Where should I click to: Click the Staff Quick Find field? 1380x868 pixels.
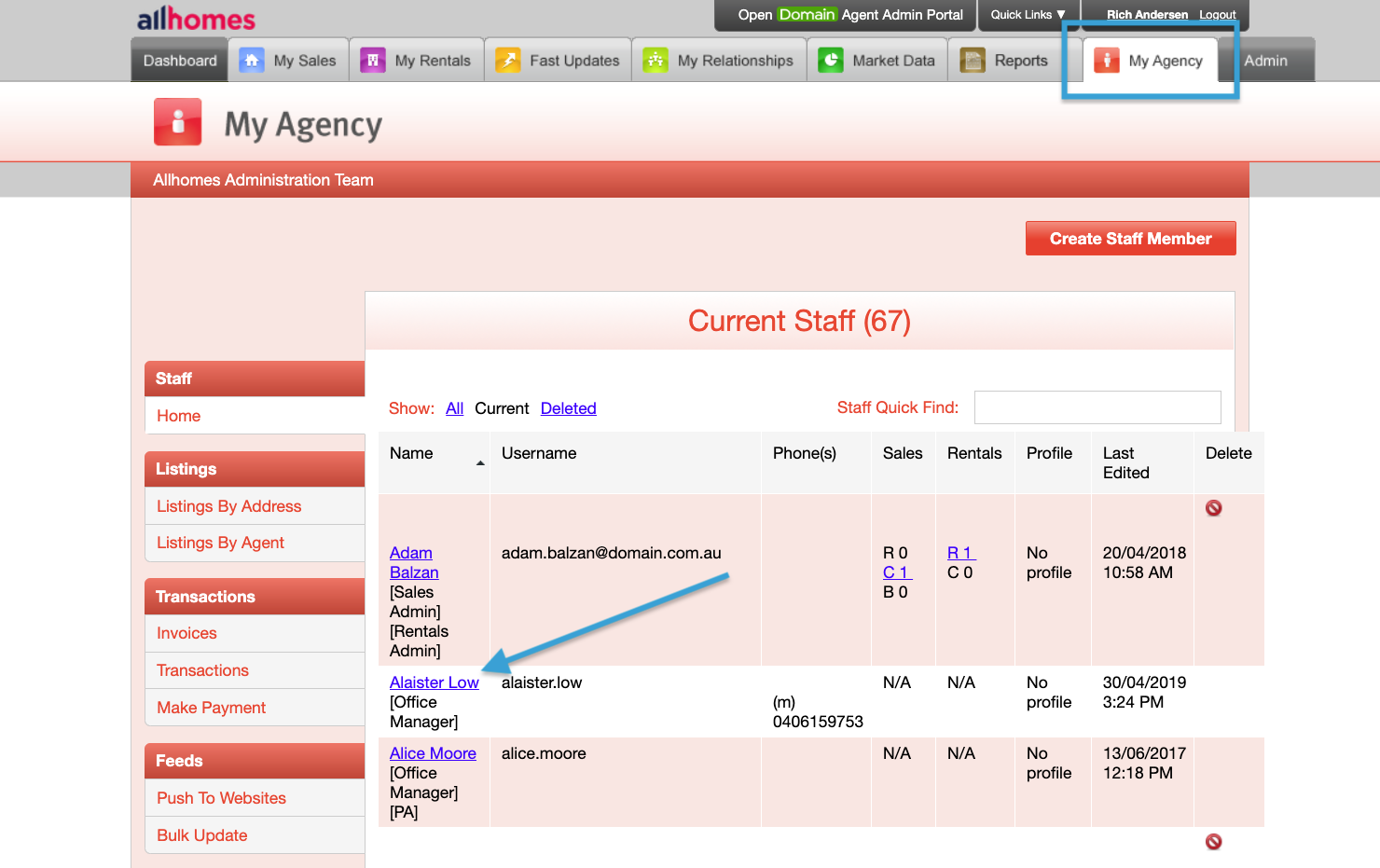(x=1097, y=406)
